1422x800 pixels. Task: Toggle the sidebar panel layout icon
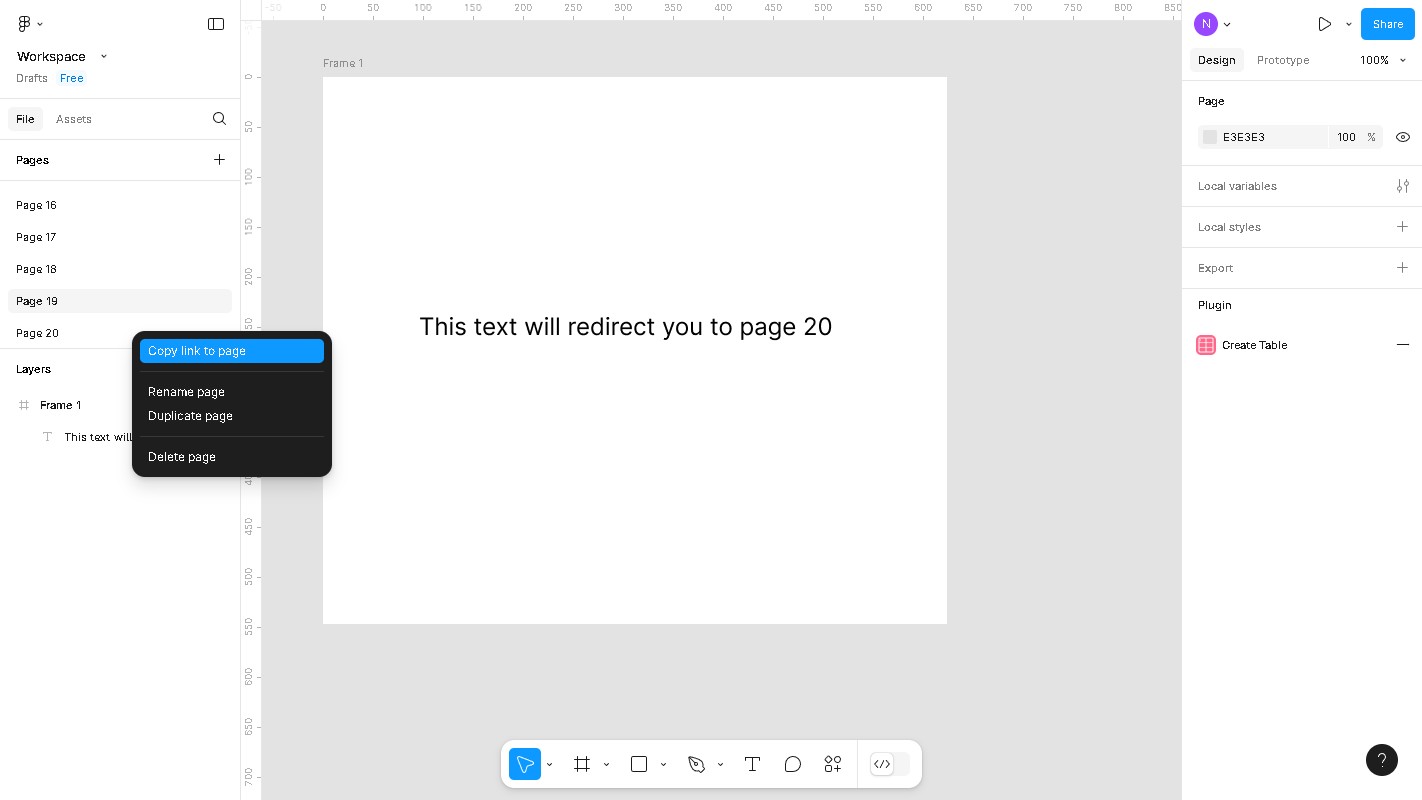coord(216,24)
